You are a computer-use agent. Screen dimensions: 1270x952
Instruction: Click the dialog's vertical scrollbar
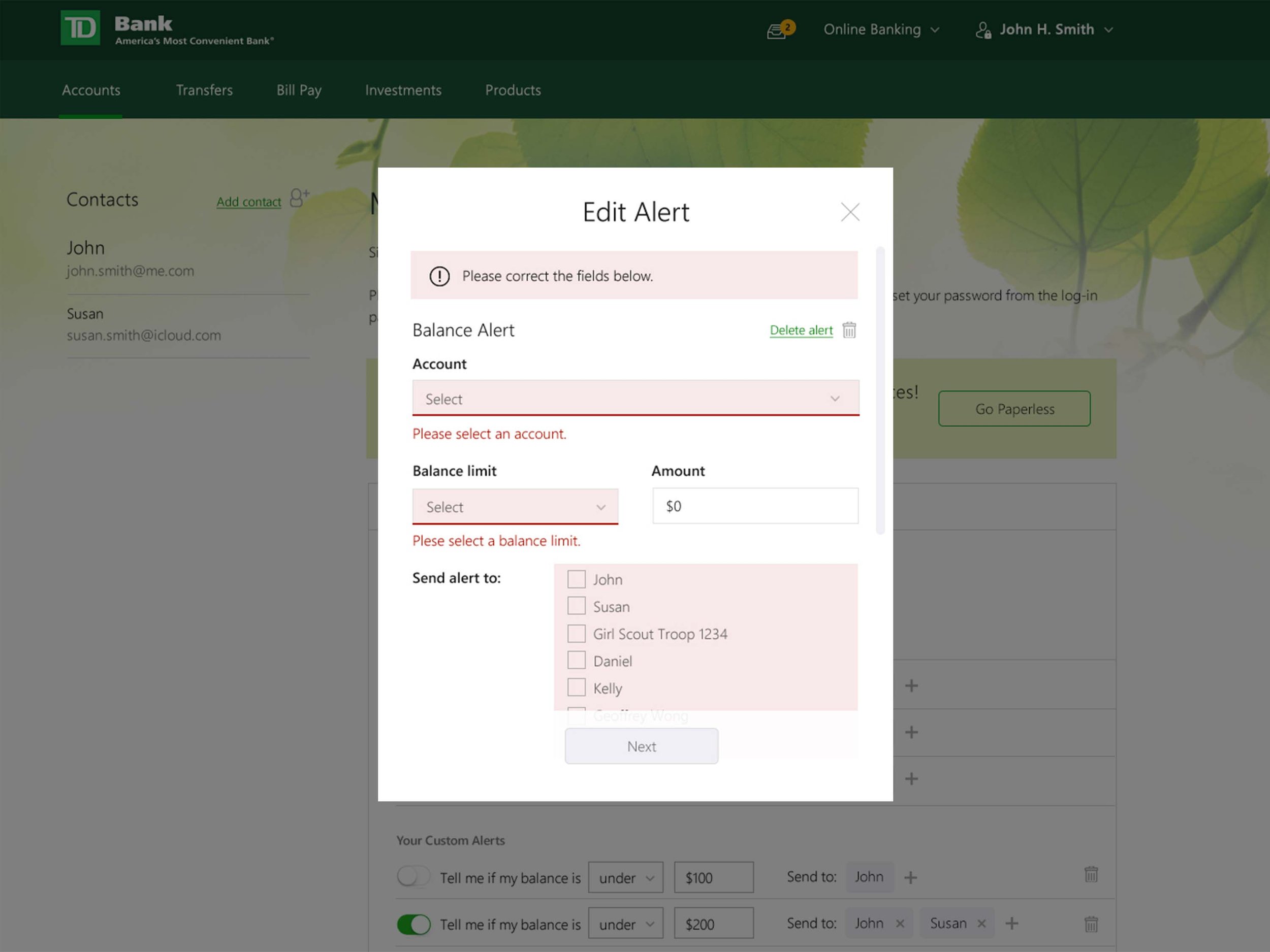880,390
